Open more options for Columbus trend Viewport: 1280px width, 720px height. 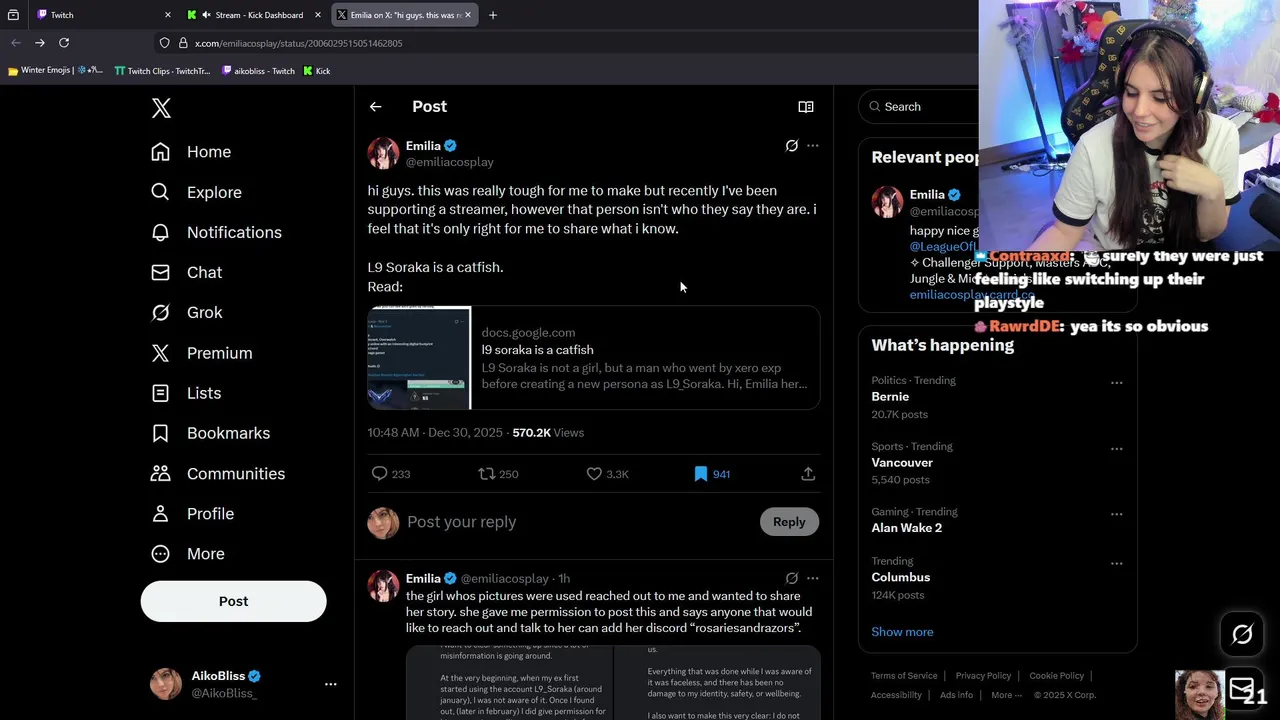pos(1117,563)
